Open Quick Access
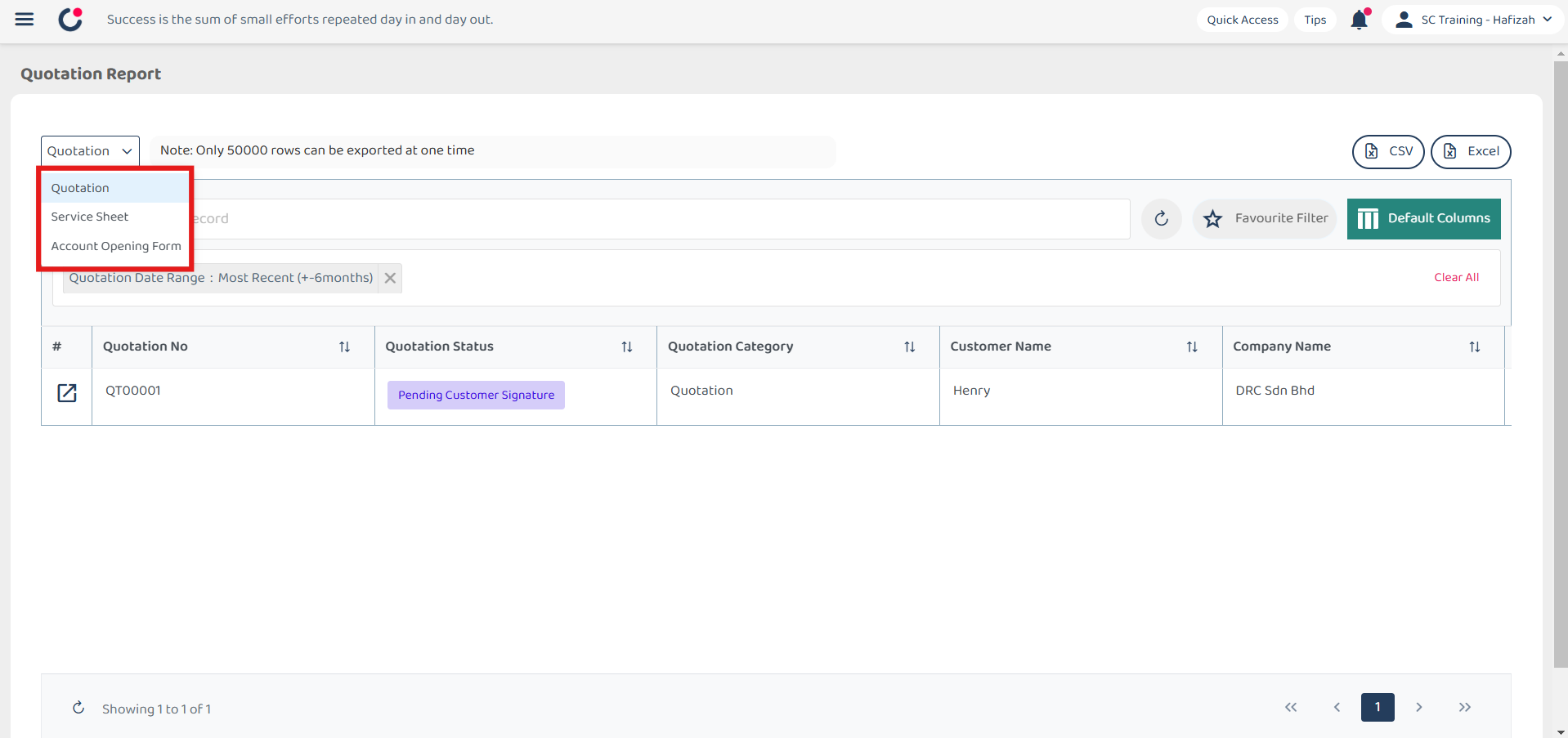 coord(1243,20)
